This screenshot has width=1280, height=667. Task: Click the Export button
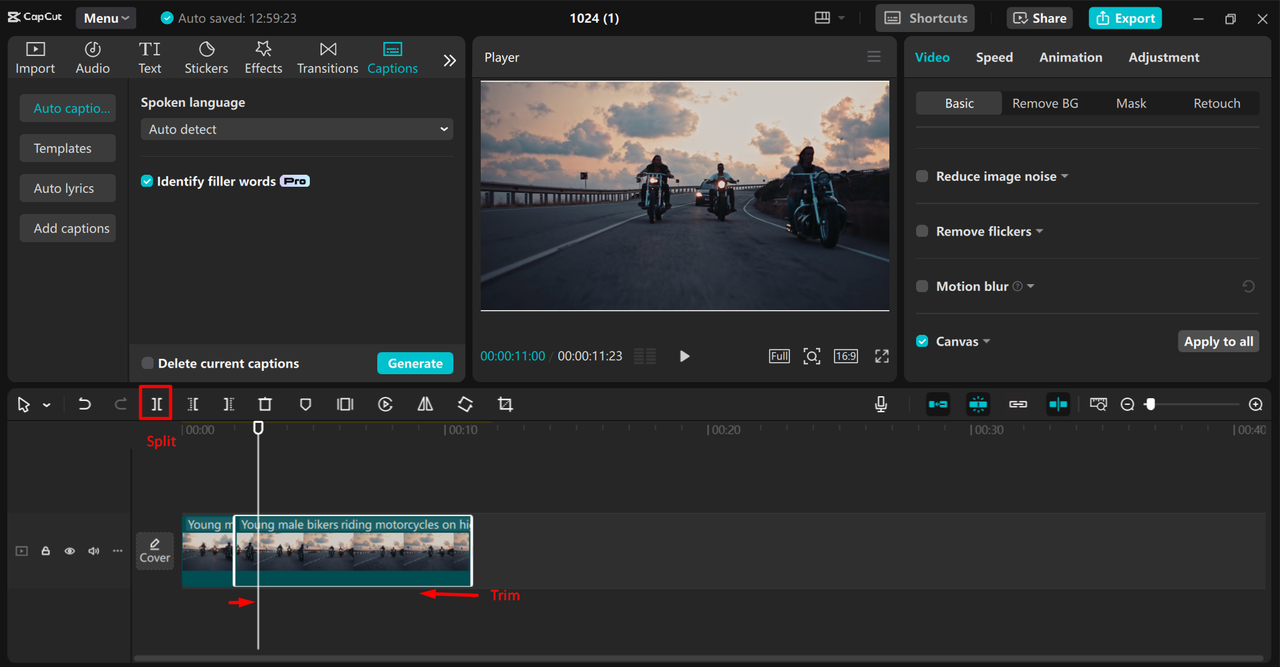[1125, 18]
